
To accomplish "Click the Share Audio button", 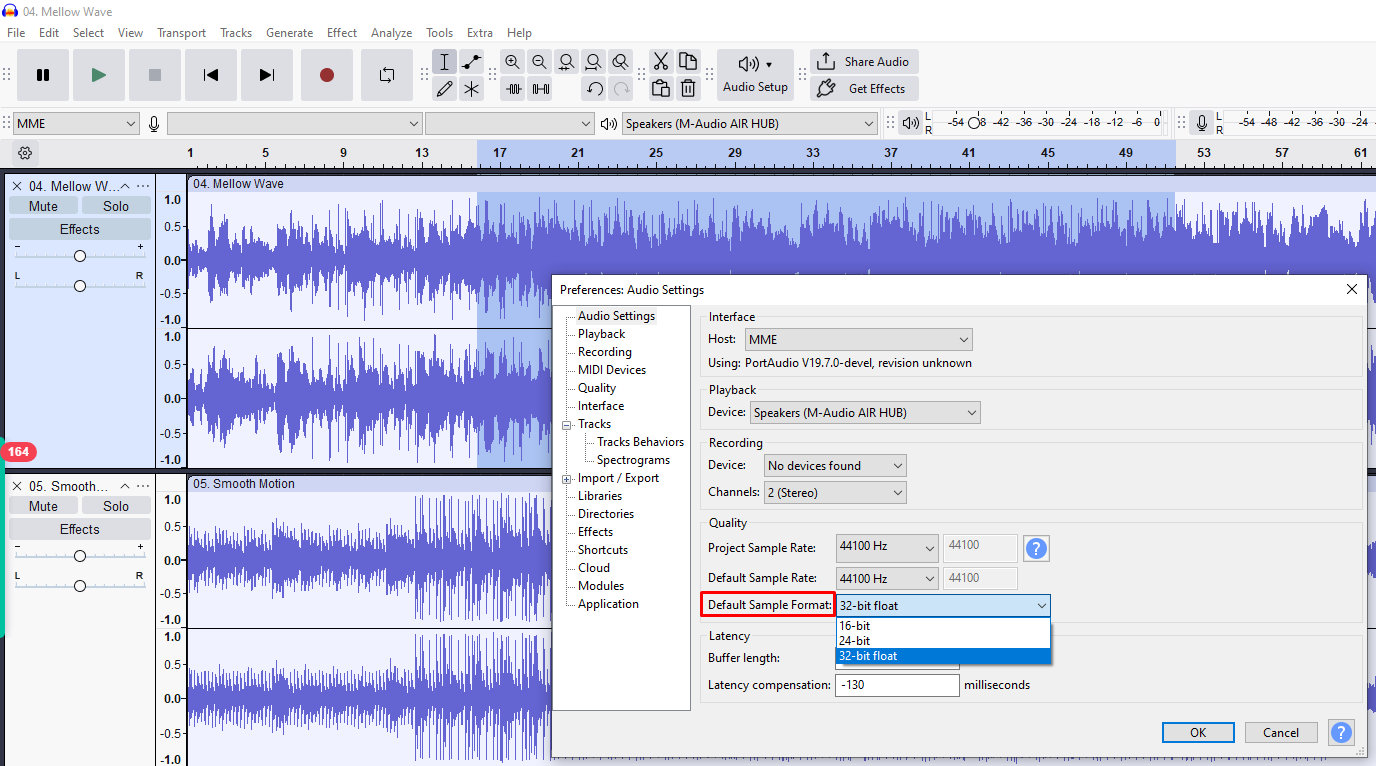I will [863, 61].
